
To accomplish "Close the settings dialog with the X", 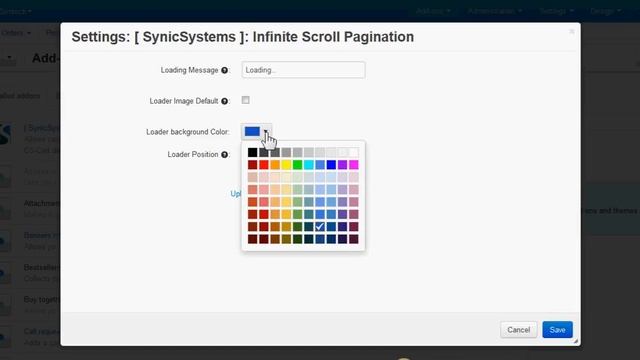I will point(572,31).
